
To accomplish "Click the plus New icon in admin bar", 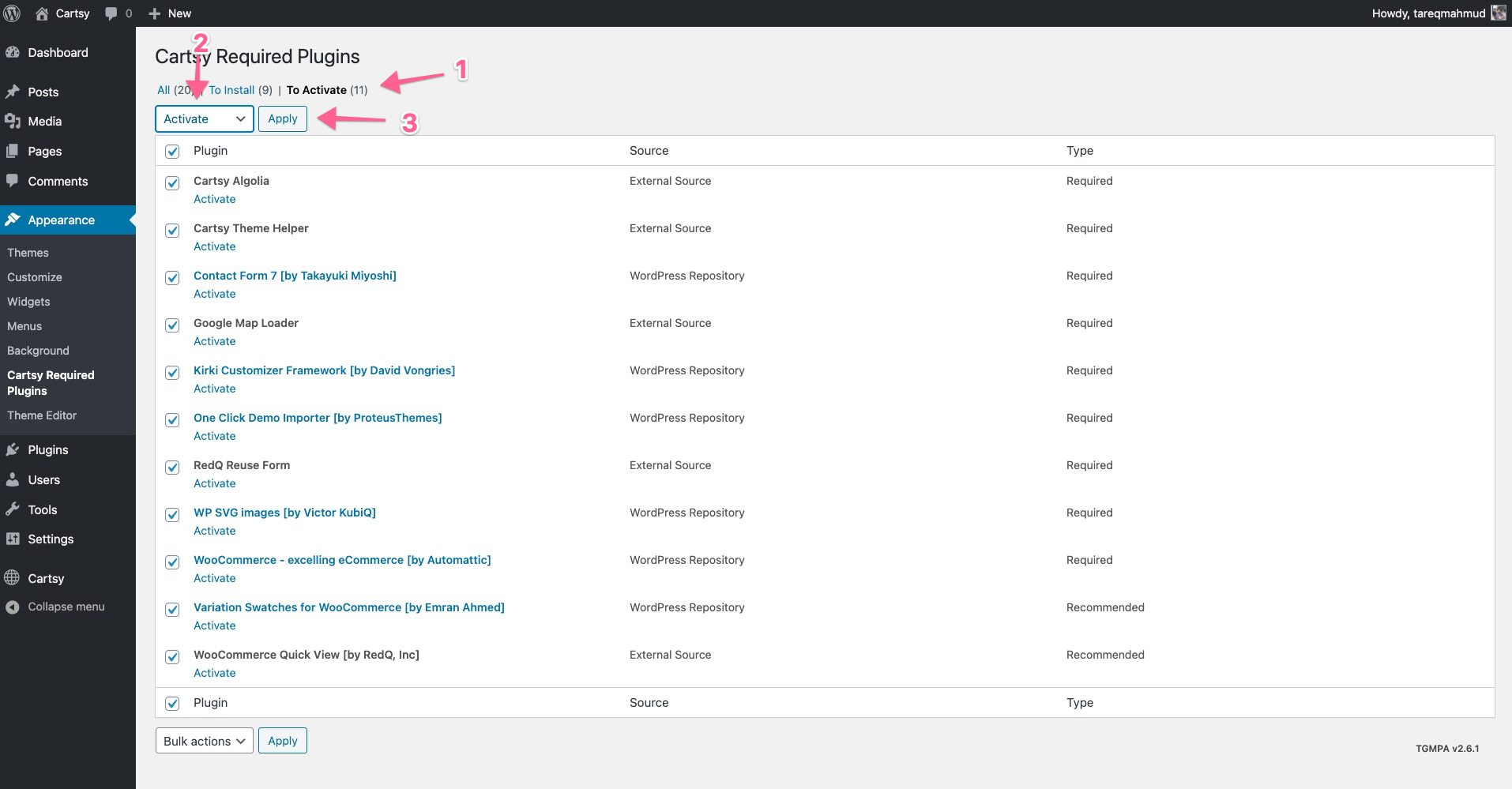I will click(x=155, y=13).
